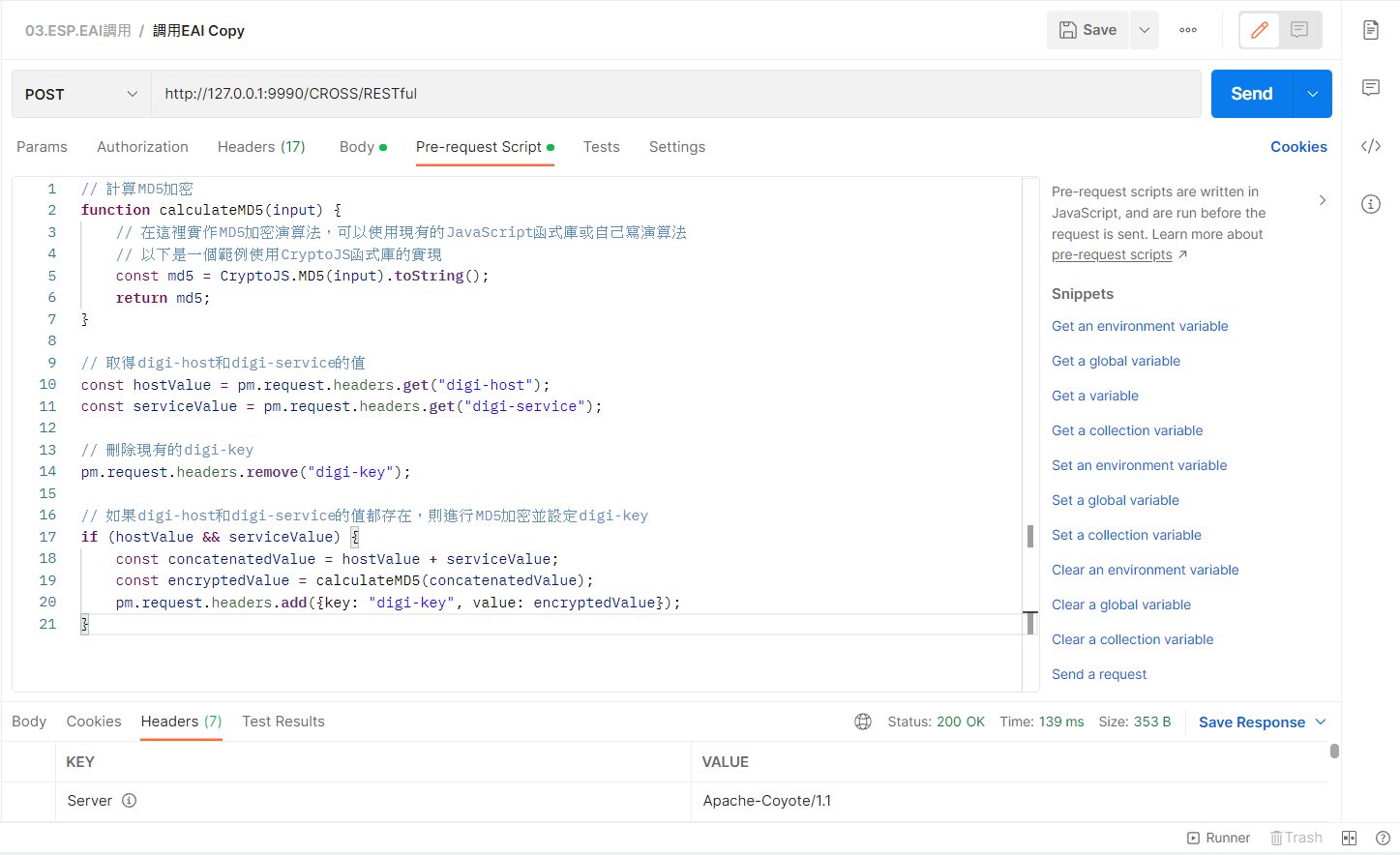This screenshot has width=1400, height=855.
Task: Insert 'Get a global variable' snippet
Action: tap(1116, 361)
